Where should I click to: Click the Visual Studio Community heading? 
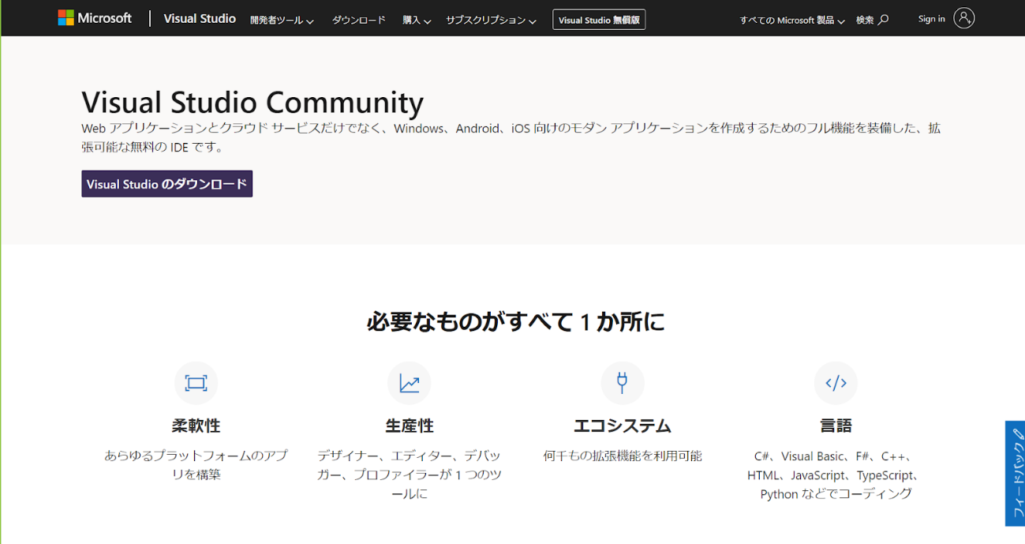point(252,102)
